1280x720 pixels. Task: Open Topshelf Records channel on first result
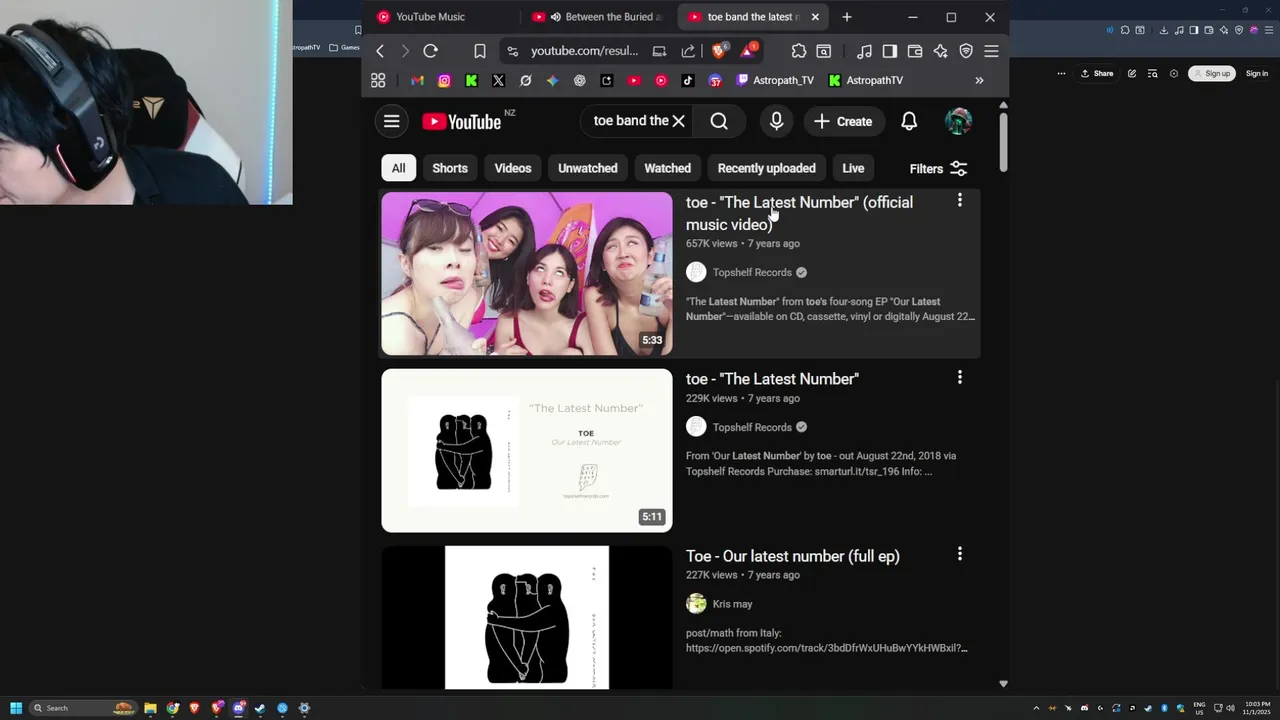pyautogui.click(x=752, y=272)
